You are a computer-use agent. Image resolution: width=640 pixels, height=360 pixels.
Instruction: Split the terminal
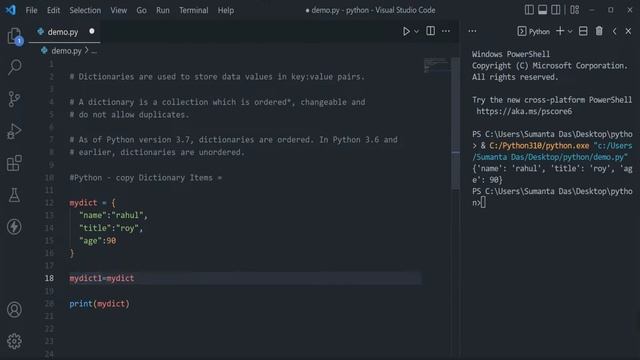click(583, 31)
